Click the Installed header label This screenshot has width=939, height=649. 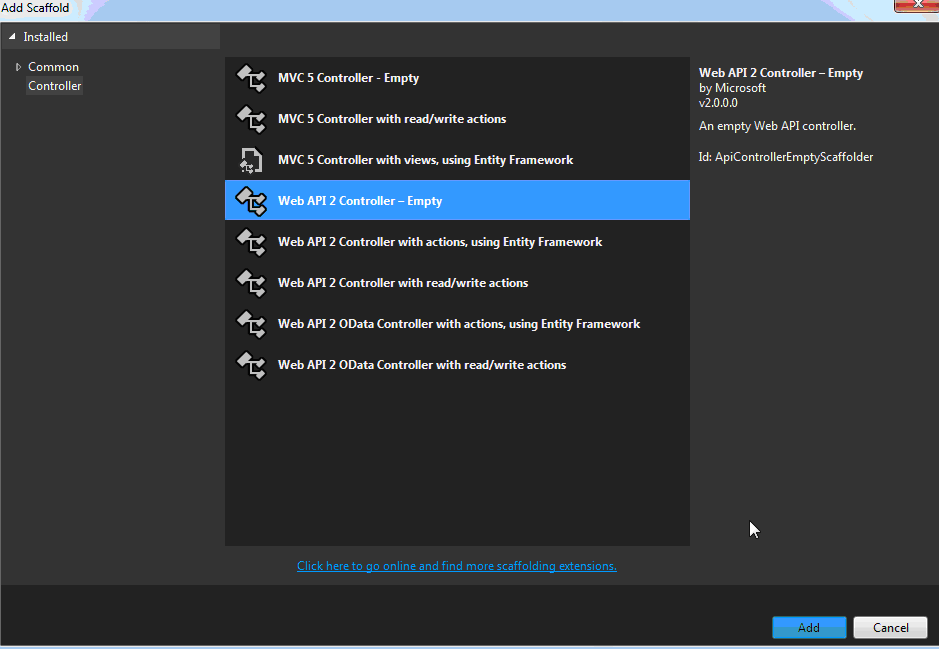pos(46,37)
